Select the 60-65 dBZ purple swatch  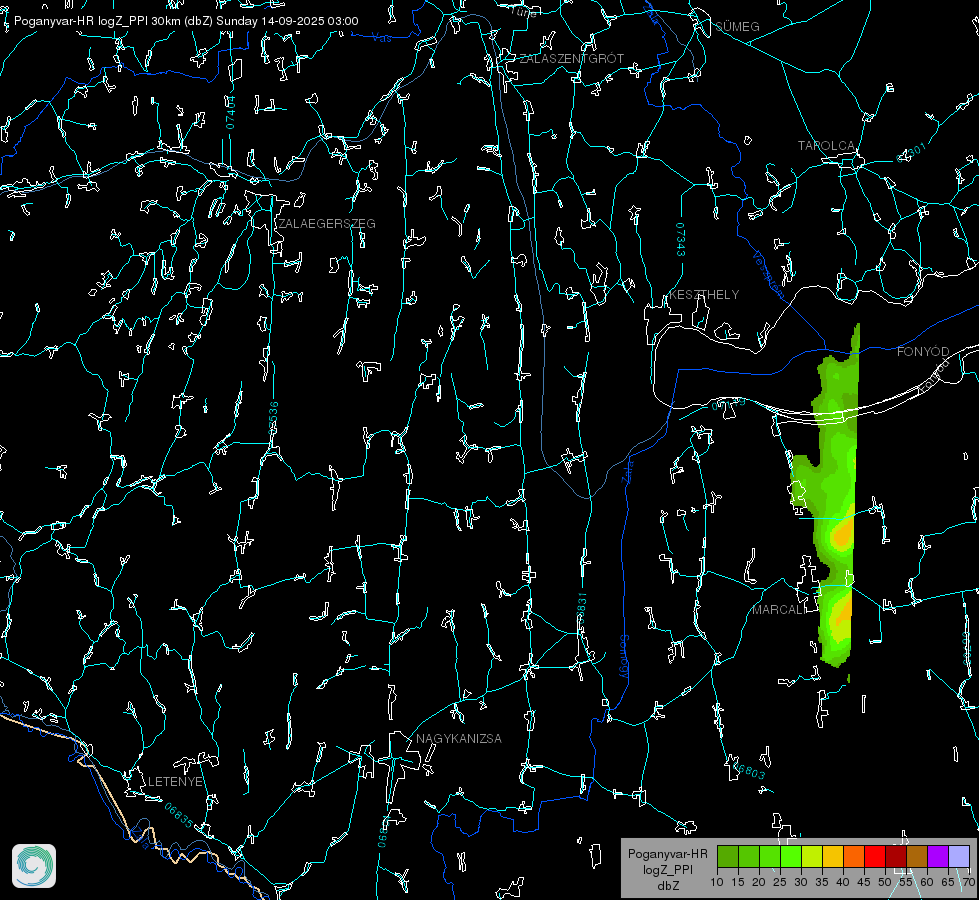tap(938, 856)
